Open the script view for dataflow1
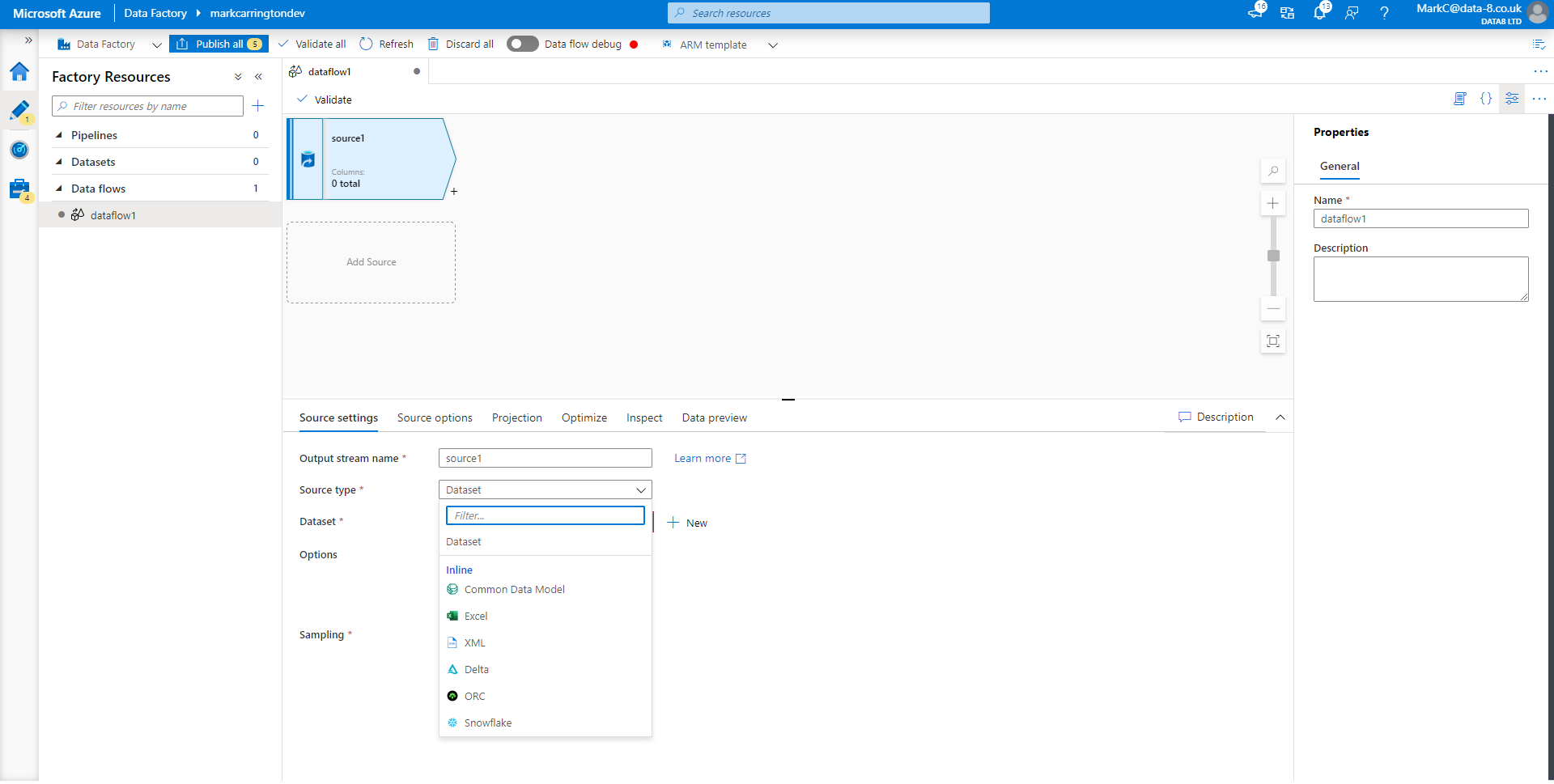The width and height of the screenshot is (1554, 784). (1460, 98)
